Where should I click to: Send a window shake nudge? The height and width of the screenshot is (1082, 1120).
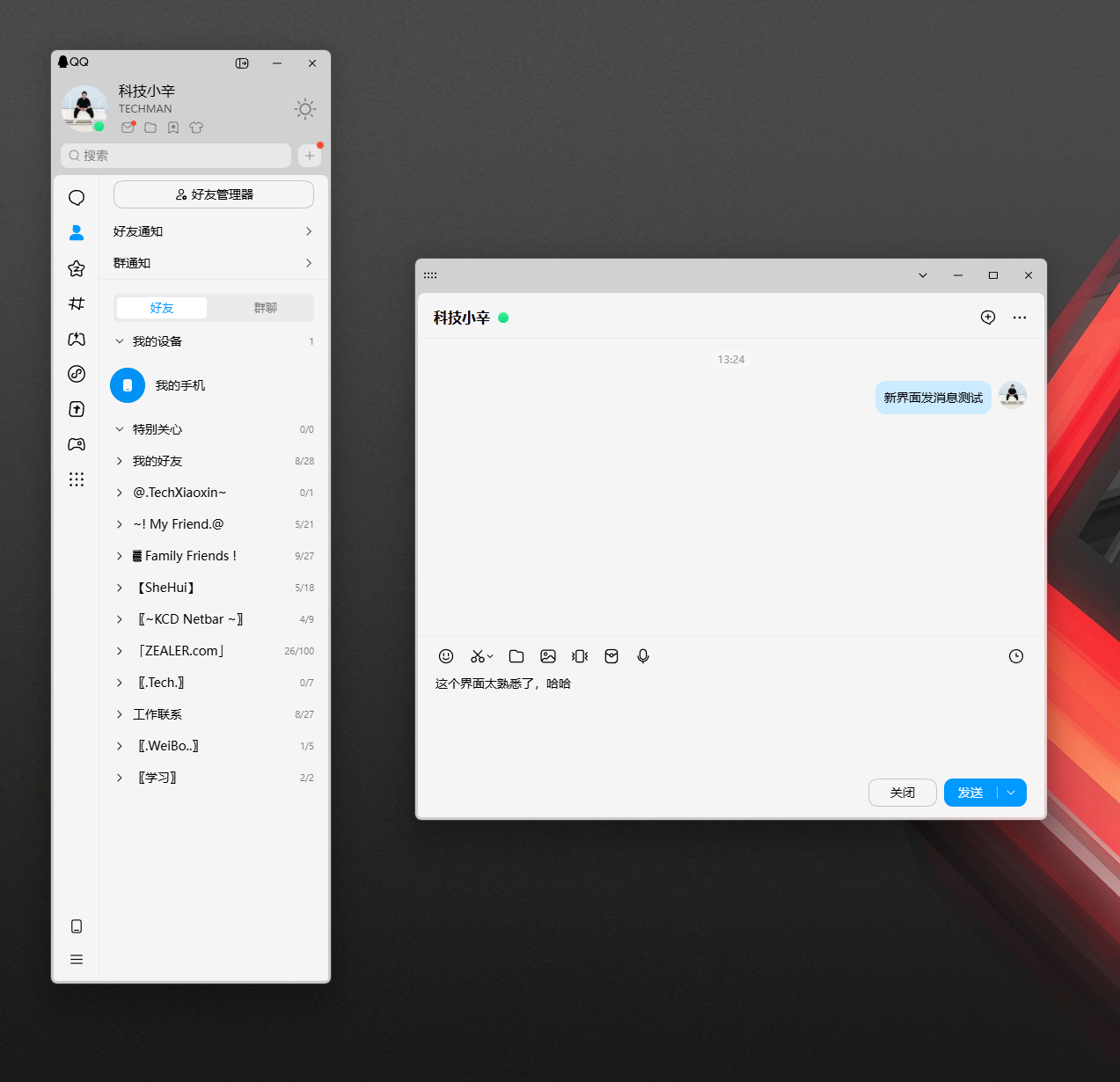coord(580,656)
